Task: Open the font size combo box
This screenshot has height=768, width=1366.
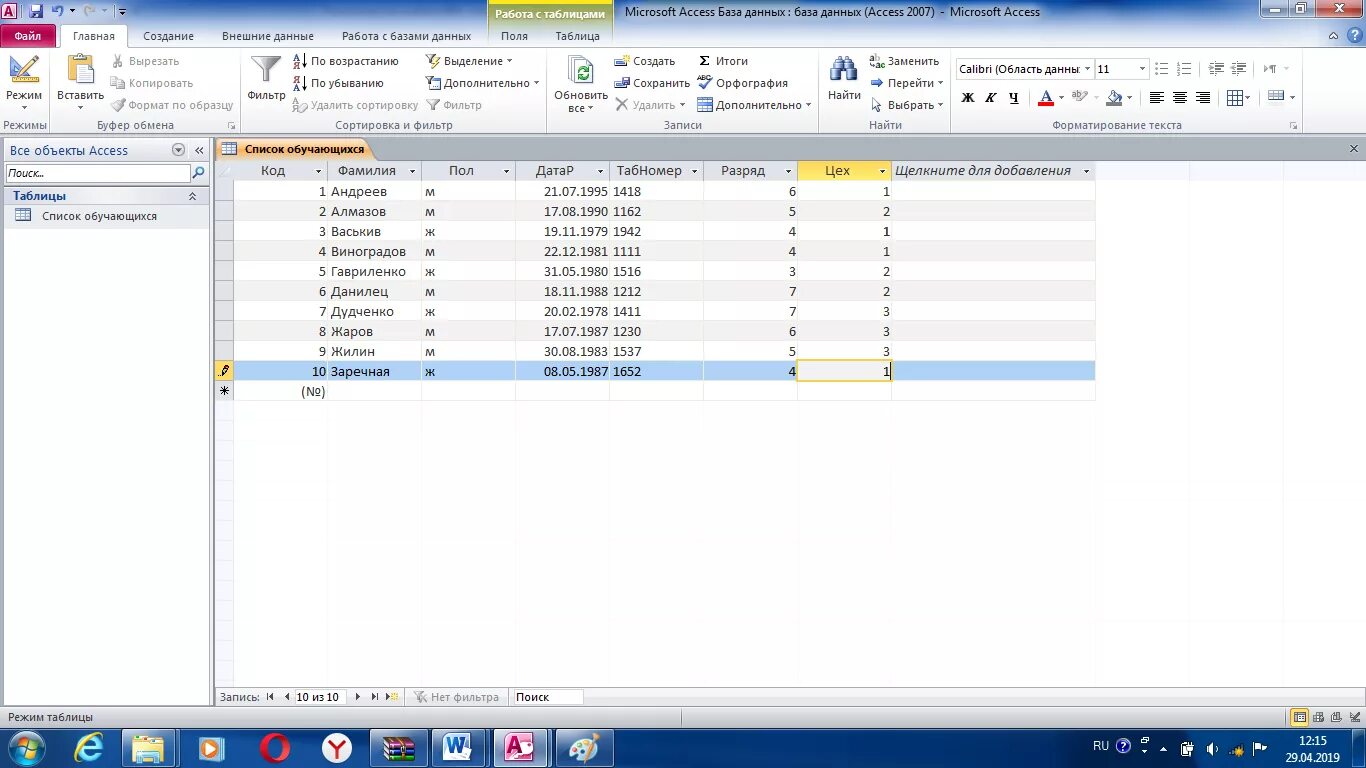Action: [x=1121, y=69]
